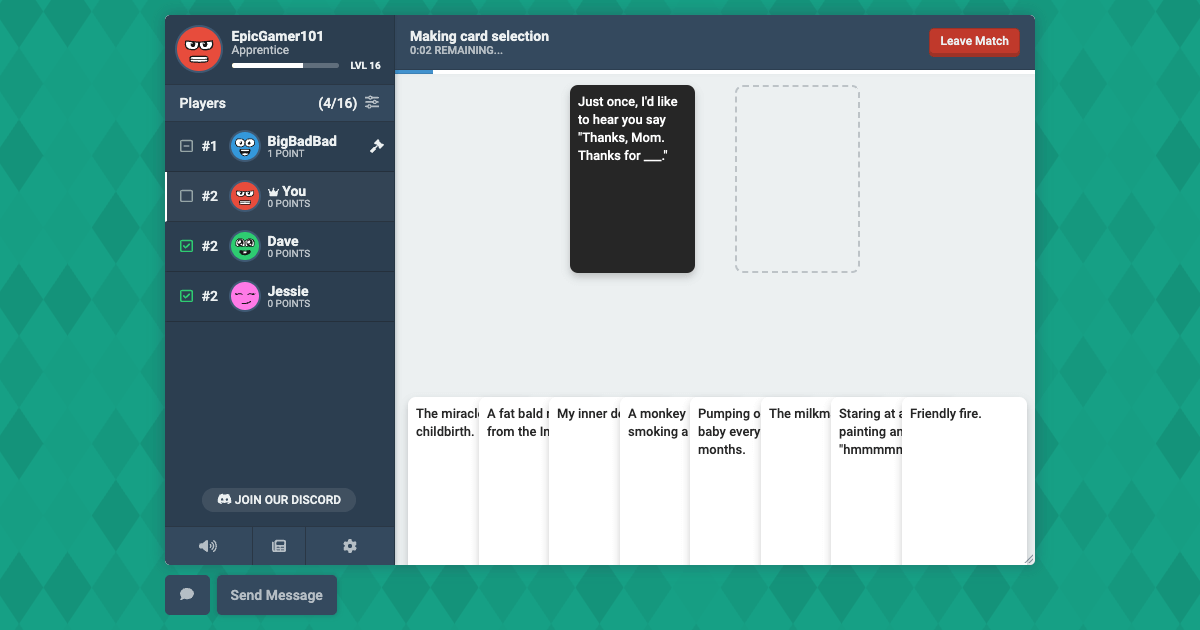The image size is (1200, 630).
Task: Click EpicGamer101's avatar
Action: click(x=198, y=48)
